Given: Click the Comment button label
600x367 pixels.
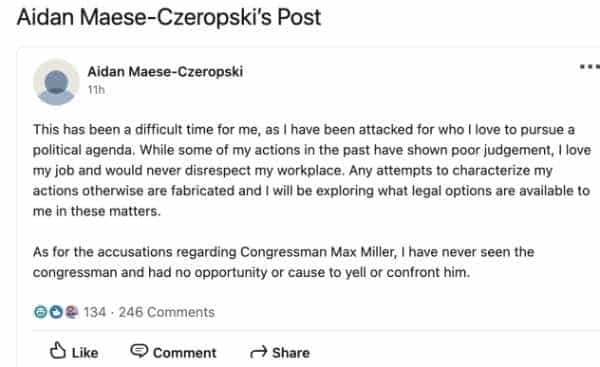Looking at the screenshot, I should point(184,353).
